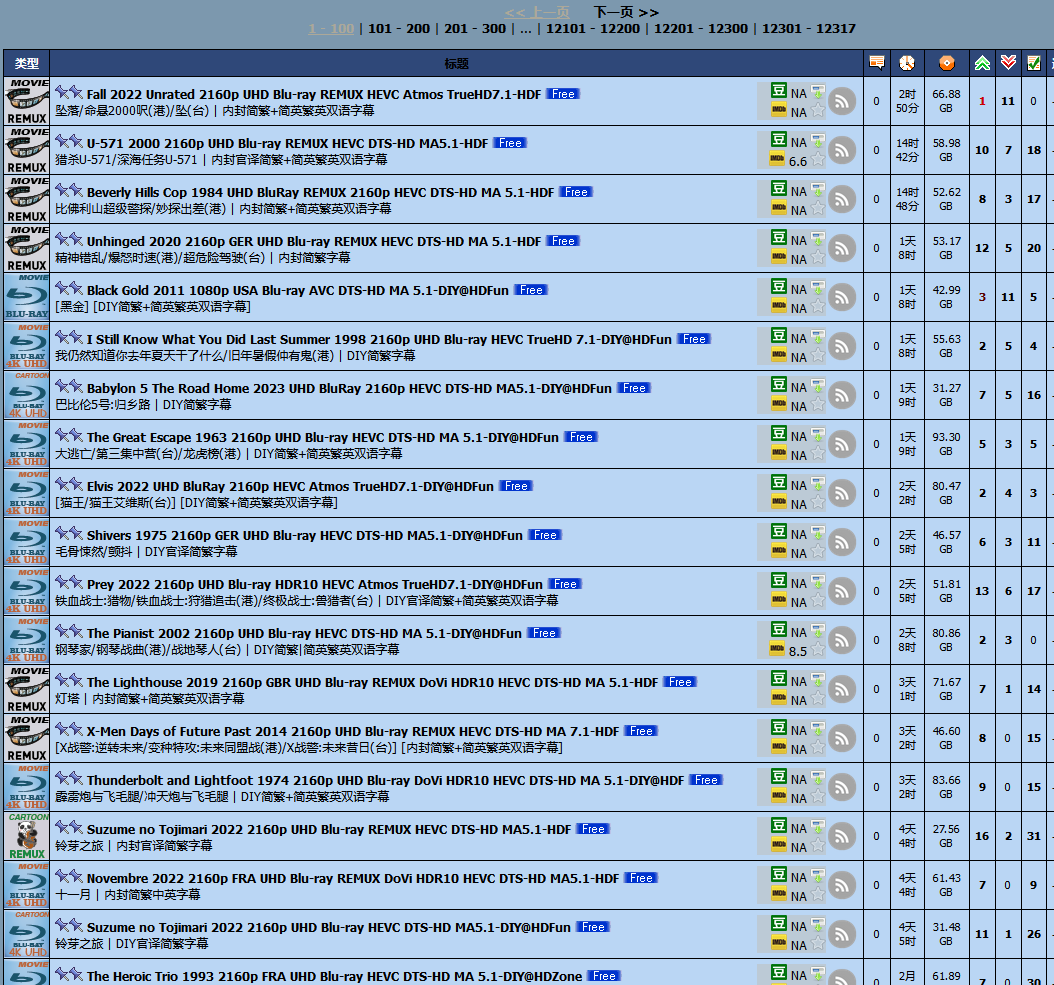This screenshot has width=1054, height=985.
Task: Download the X-Men Days of Future Past torrent
Action: click(817, 730)
